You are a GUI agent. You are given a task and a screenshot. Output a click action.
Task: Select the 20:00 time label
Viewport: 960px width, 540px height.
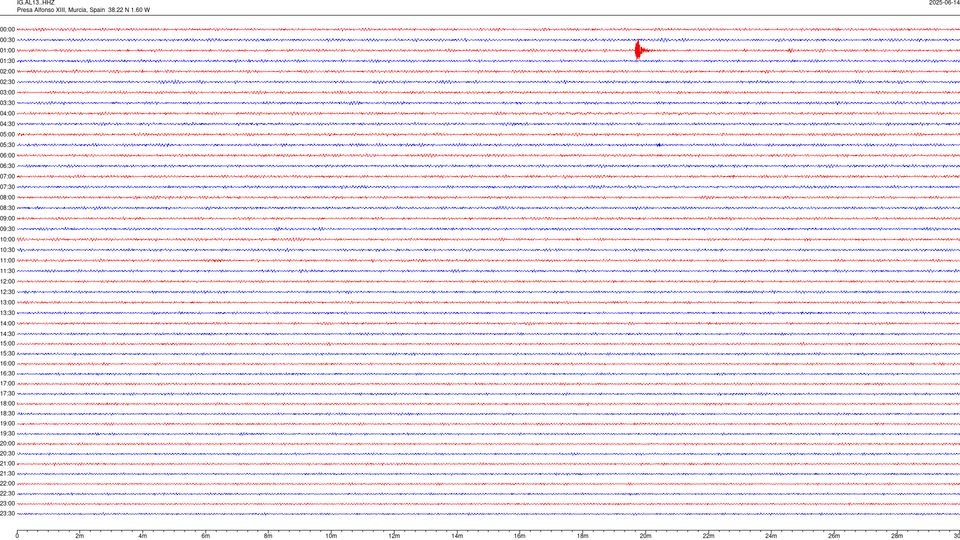click(7, 444)
